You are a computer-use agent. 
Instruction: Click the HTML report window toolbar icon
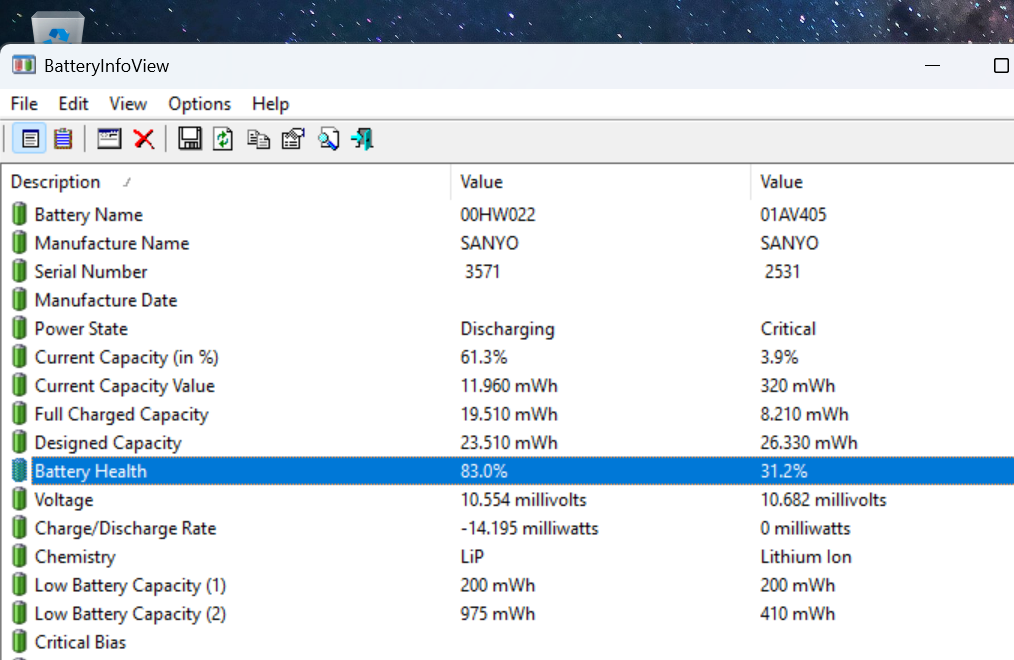pyautogui.click(x=109, y=139)
